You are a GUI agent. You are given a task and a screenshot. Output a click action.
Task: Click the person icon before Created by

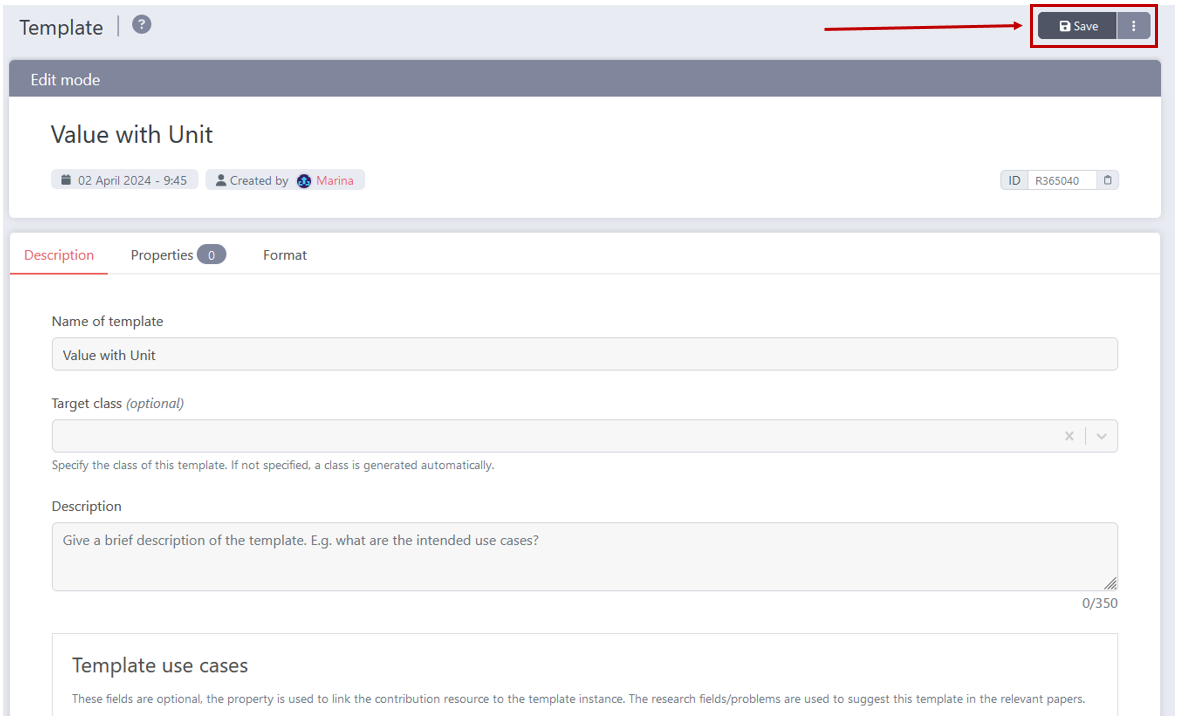pos(221,181)
